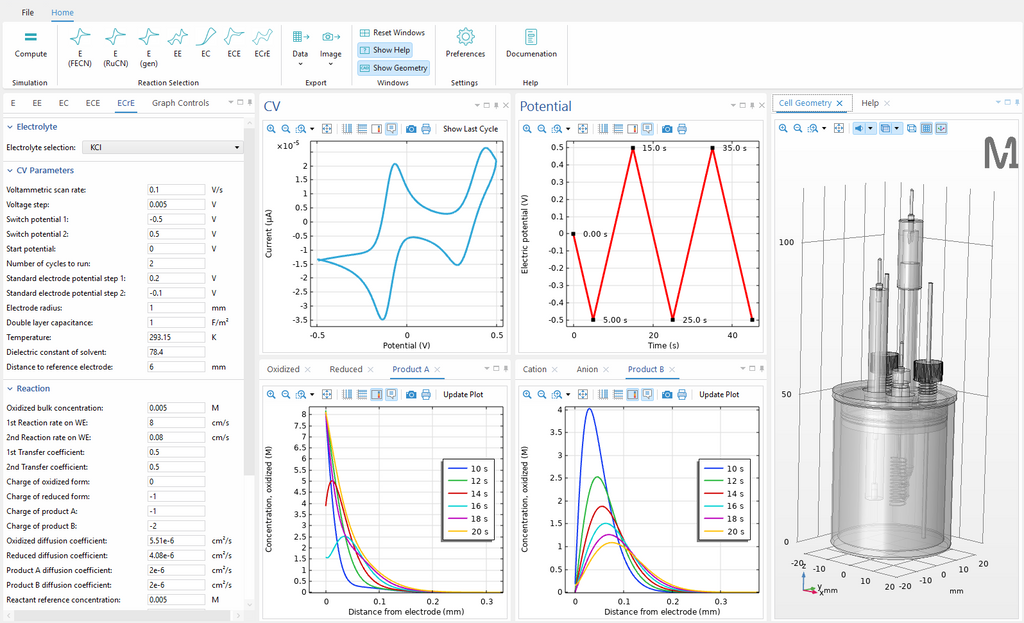
Task: Click Update Plot in the Cation panel
Action: (x=721, y=394)
